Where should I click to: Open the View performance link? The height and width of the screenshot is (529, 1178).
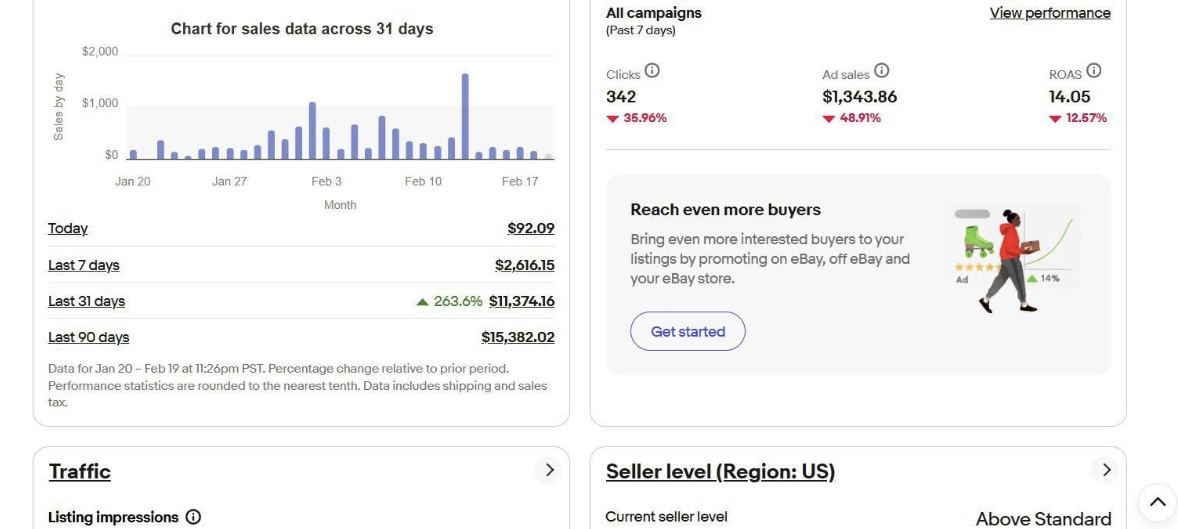point(1049,13)
